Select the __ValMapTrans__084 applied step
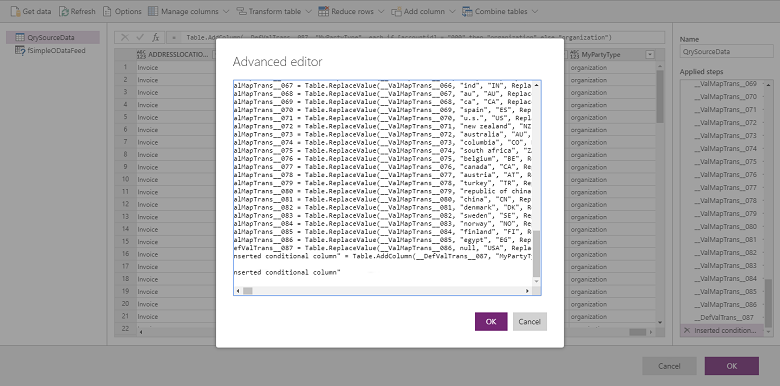The height and width of the screenshot is (386, 780). (725, 279)
